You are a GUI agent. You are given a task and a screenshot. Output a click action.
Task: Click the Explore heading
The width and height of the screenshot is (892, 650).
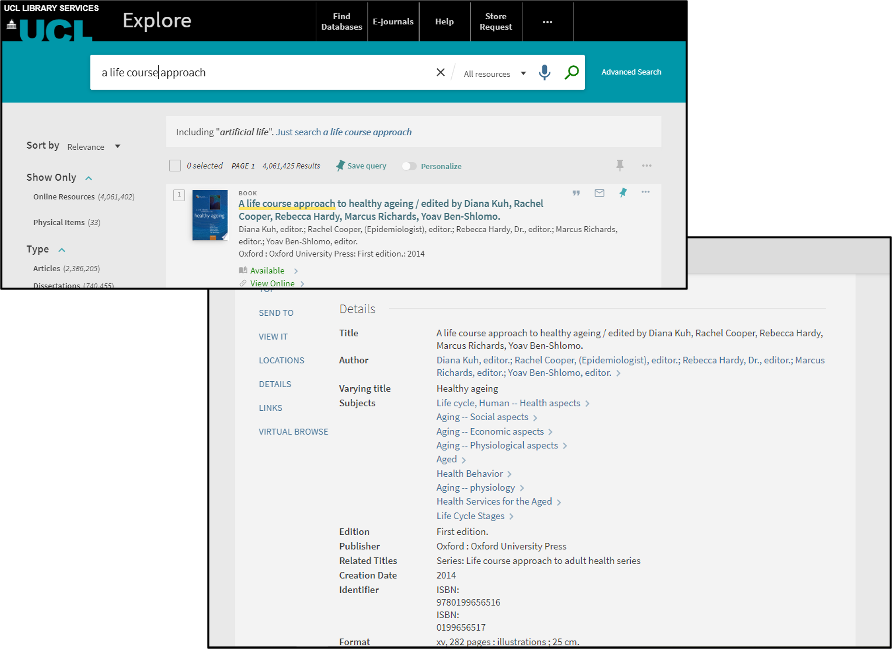[x=157, y=20]
